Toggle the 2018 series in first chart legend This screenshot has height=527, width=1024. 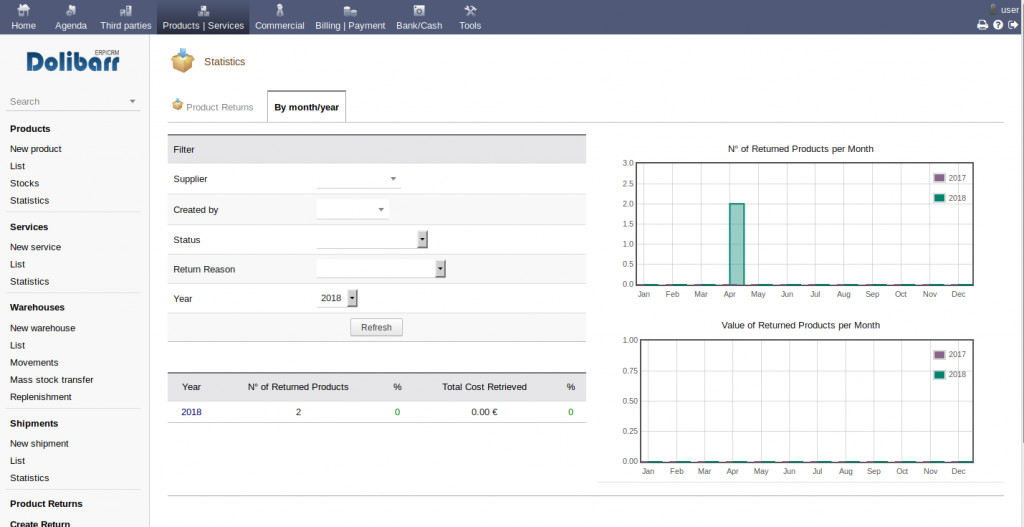pos(948,198)
